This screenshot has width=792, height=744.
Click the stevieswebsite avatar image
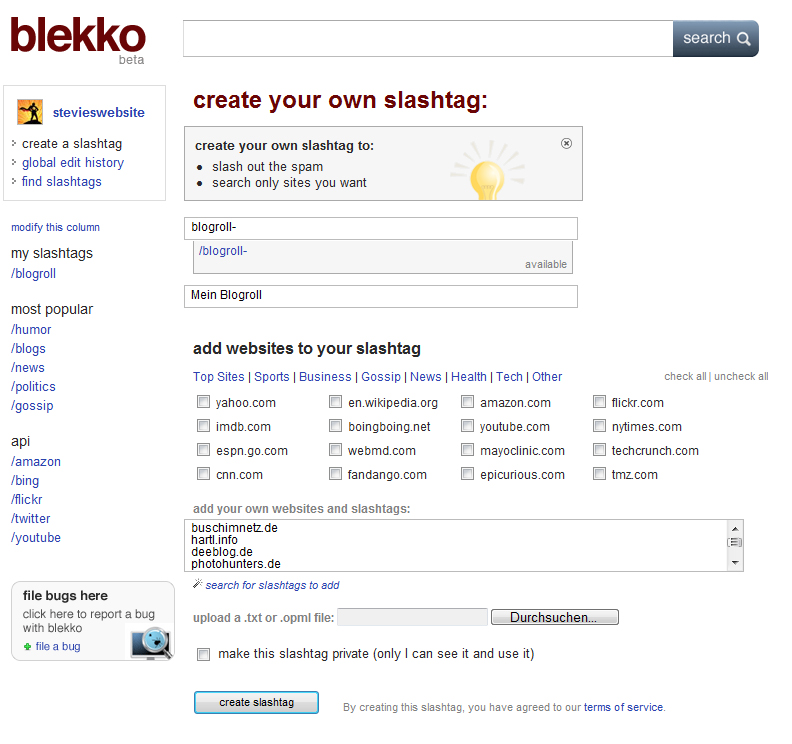pyautogui.click(x=30, y=112)
